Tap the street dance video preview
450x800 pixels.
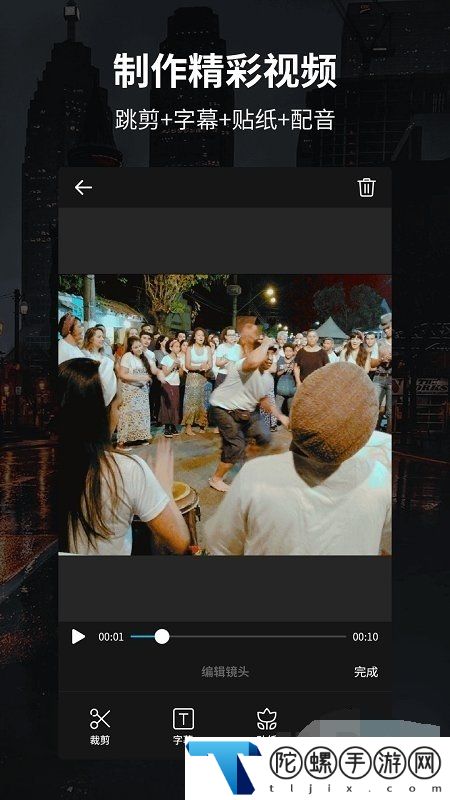point(225,415)
